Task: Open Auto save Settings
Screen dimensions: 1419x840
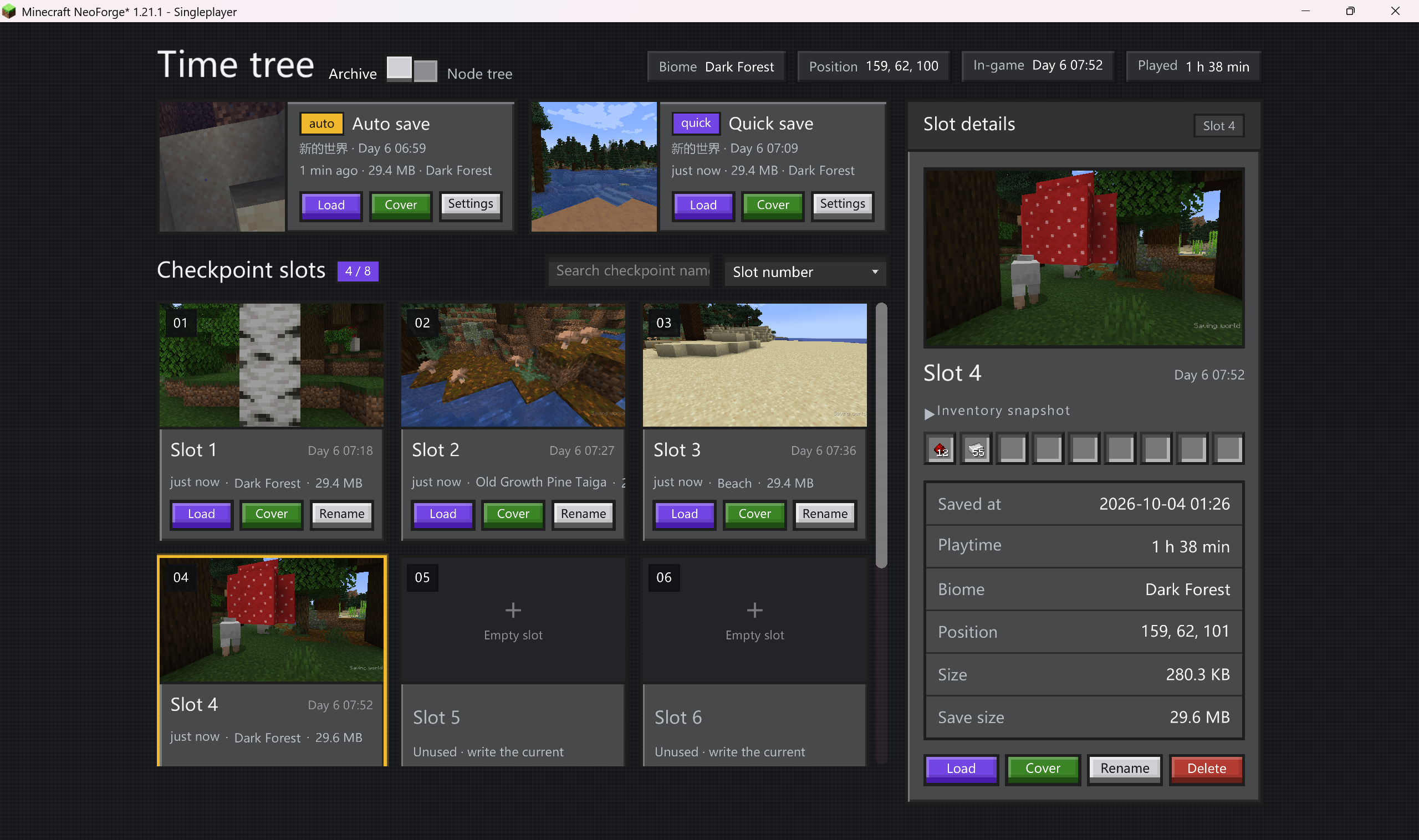Action: click(x=471, y=205)
